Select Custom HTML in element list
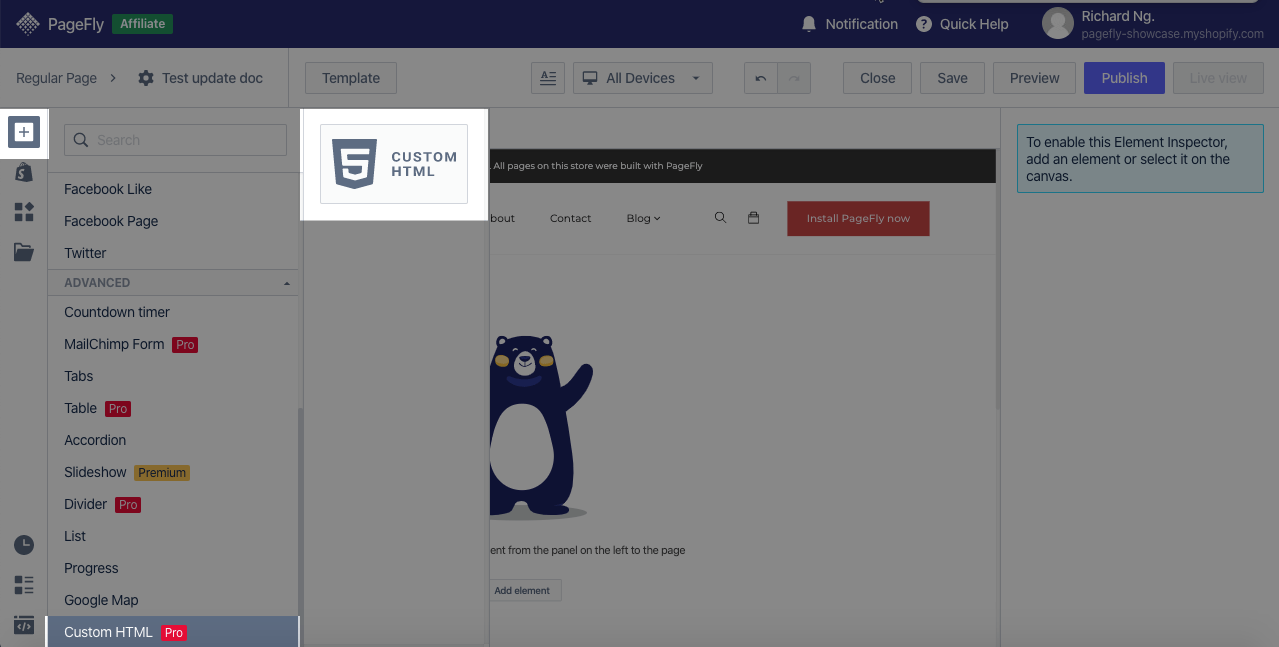This screenshot has height=647, width=1279. [x=173, y=632]
